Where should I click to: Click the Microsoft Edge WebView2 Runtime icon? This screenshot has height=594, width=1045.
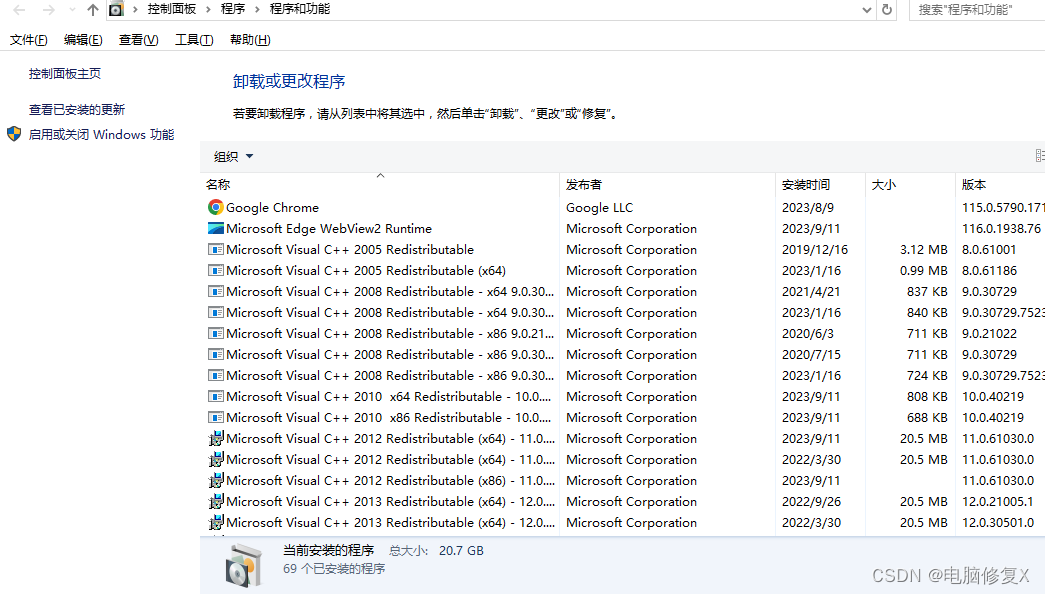pos(215,228)
